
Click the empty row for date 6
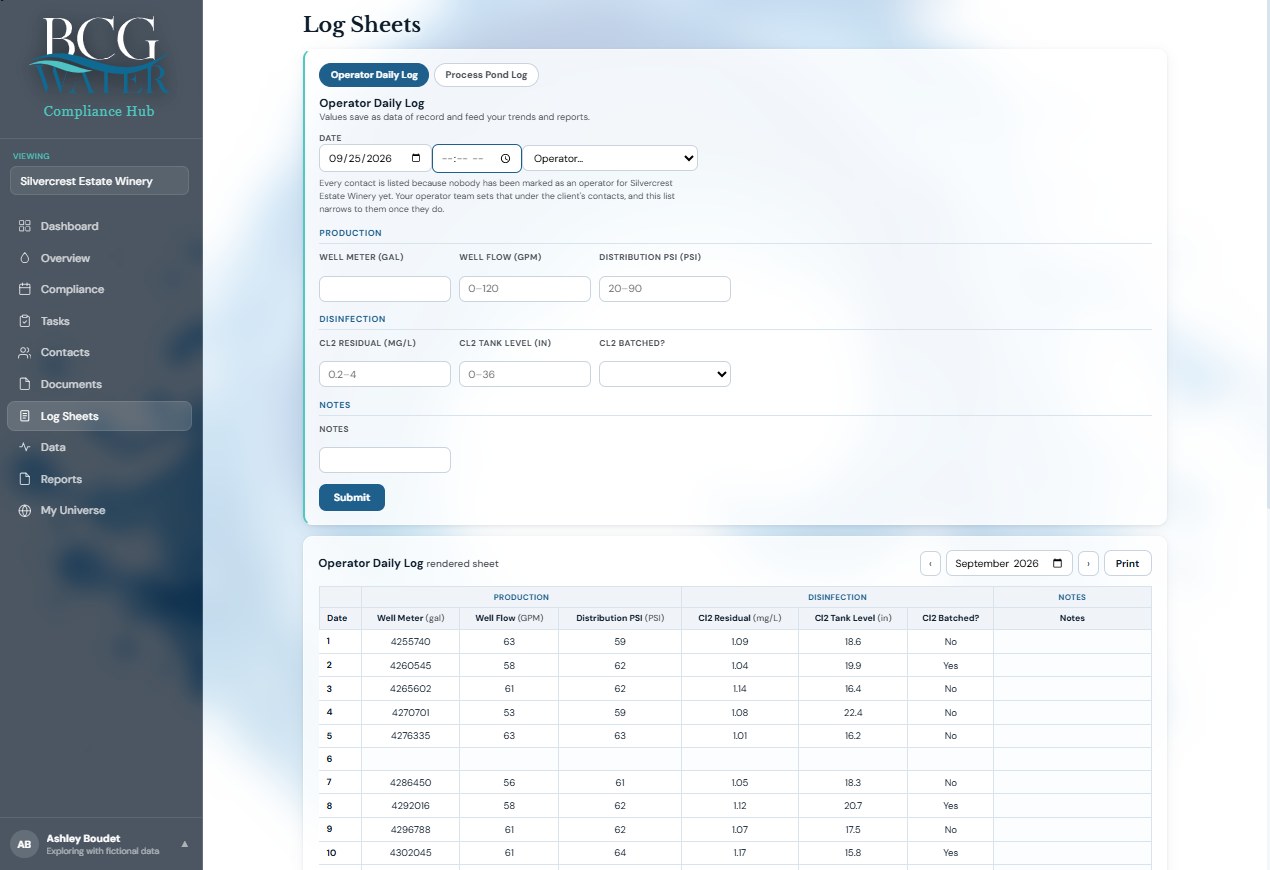[x=735, y=759]
